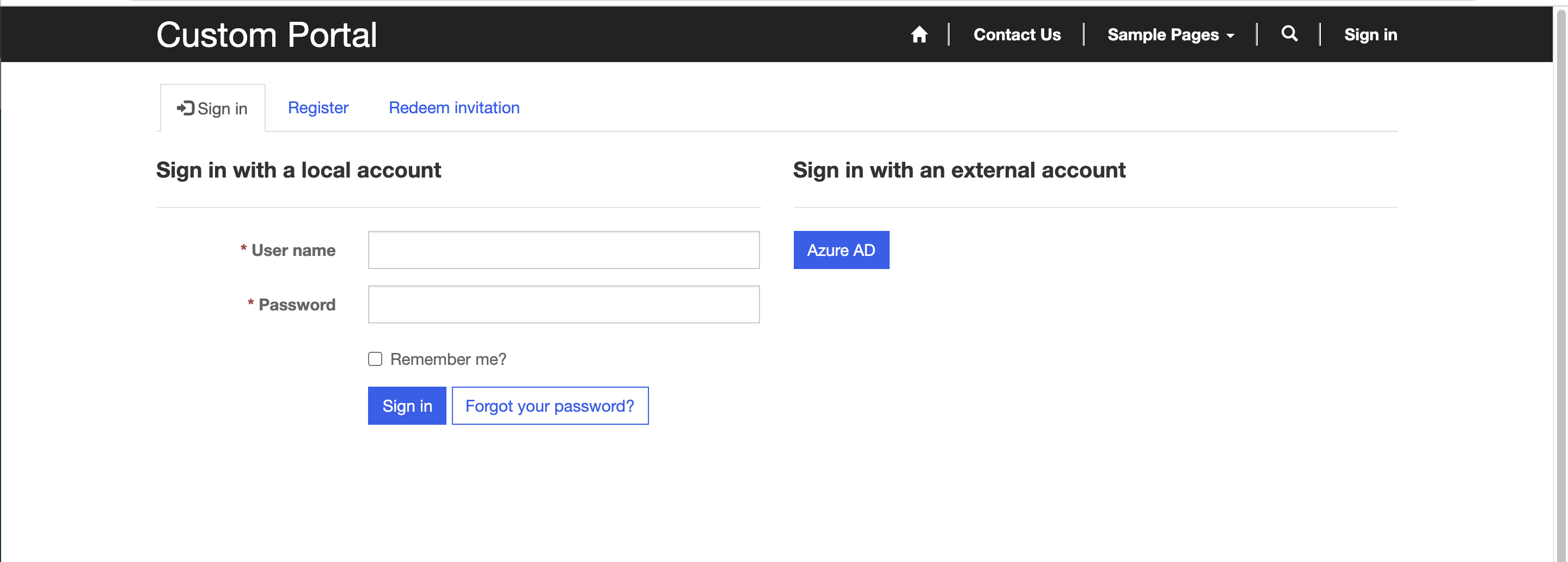The height and width of the screenshot is (562, 1568).
Task: Focus the User name input field
Action: pyautogui.click(x=563, y=249)
